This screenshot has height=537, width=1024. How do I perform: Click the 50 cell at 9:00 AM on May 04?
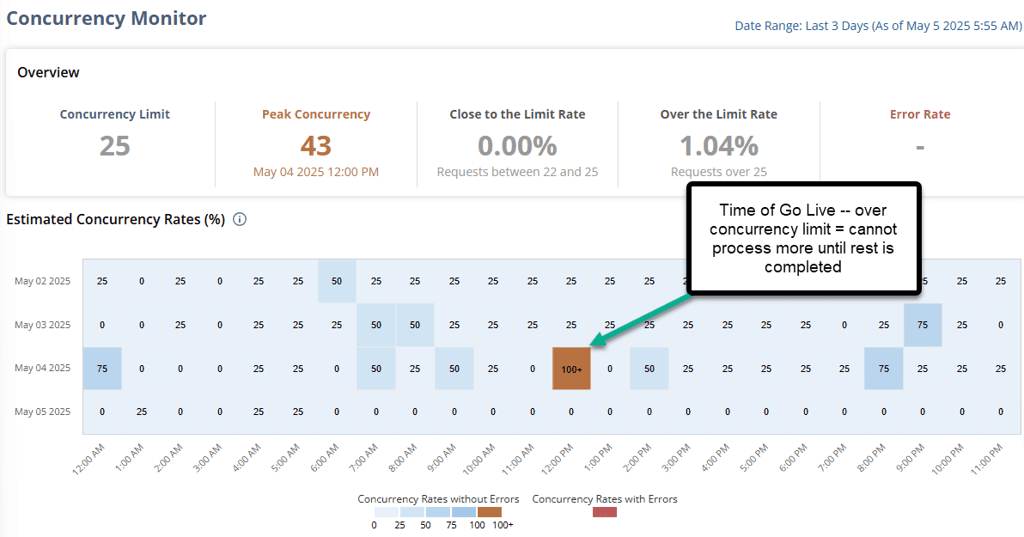tap(454, 368)
